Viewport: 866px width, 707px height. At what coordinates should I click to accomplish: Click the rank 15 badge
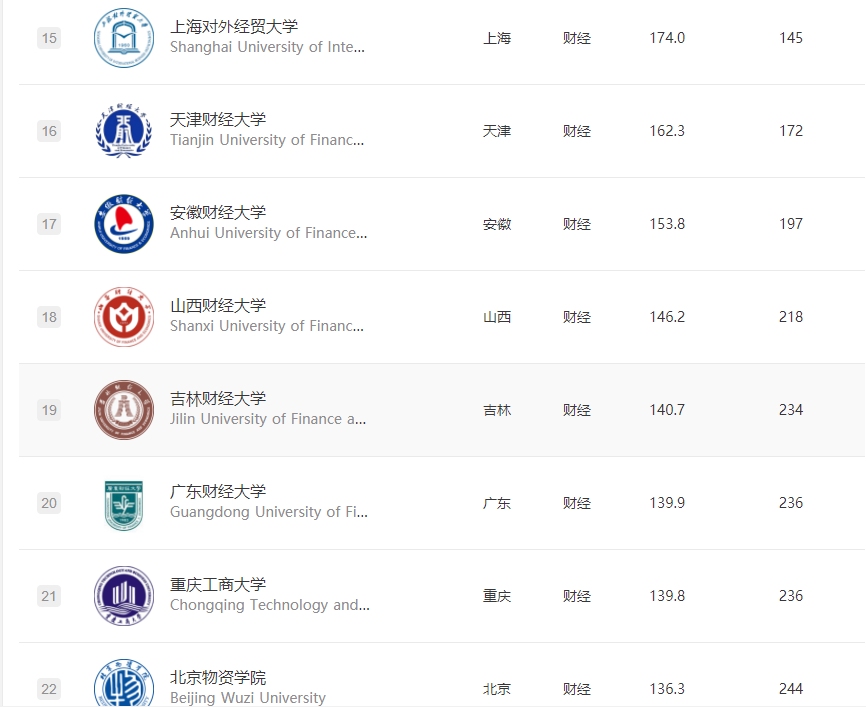[49, 38]
